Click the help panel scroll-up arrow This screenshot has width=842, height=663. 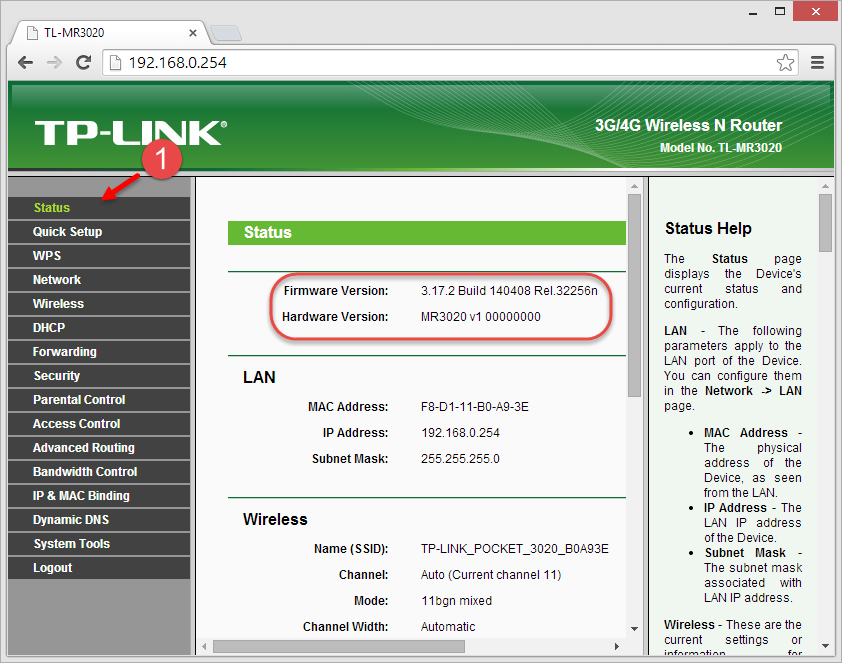point(825,186)
